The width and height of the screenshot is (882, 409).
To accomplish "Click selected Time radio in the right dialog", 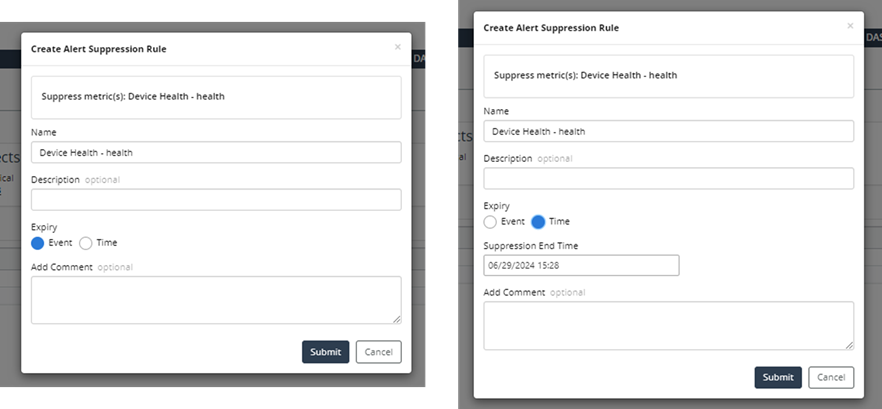I will [x=538, y=222].
